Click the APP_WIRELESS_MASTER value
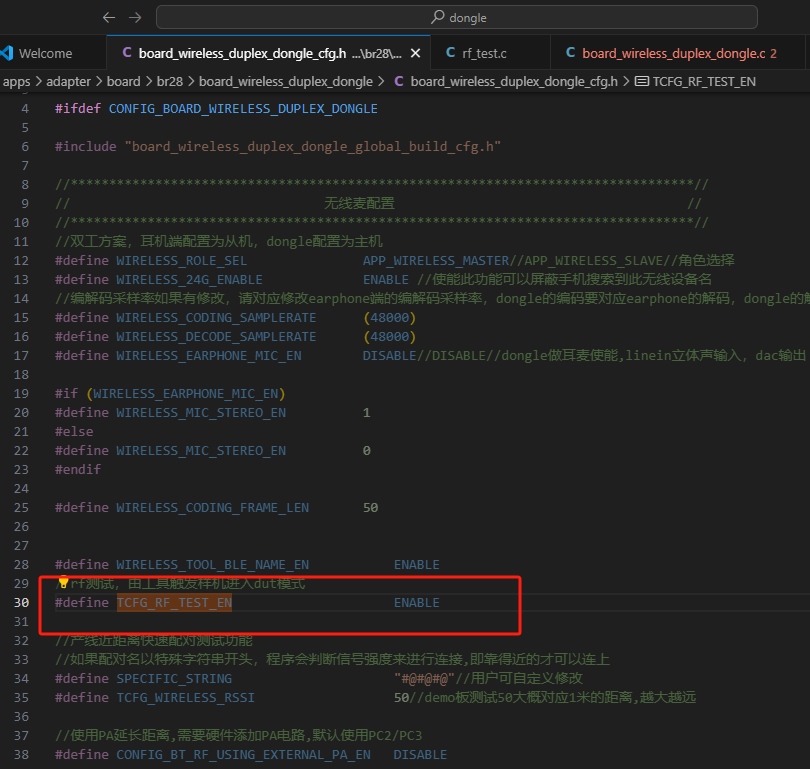810x769 pixels. pyautogui.click(x=436, y=261)
